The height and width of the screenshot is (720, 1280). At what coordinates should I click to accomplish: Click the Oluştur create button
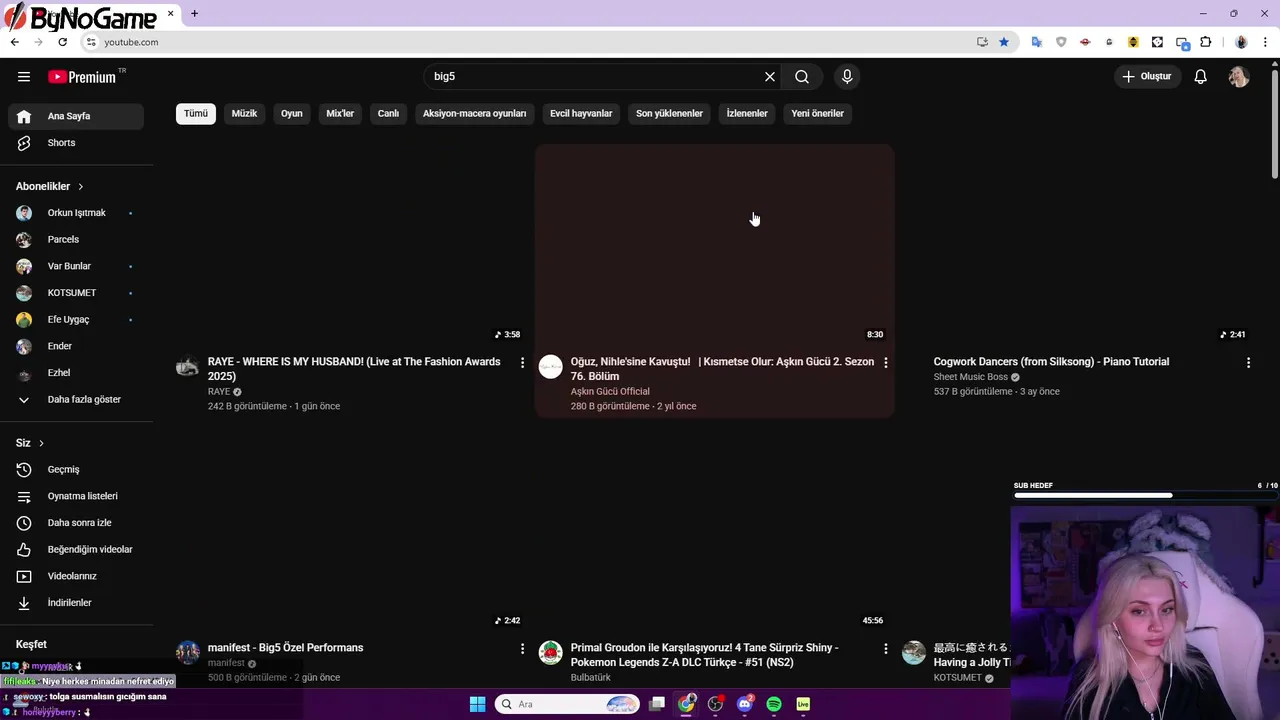[x=1147, y=77]
